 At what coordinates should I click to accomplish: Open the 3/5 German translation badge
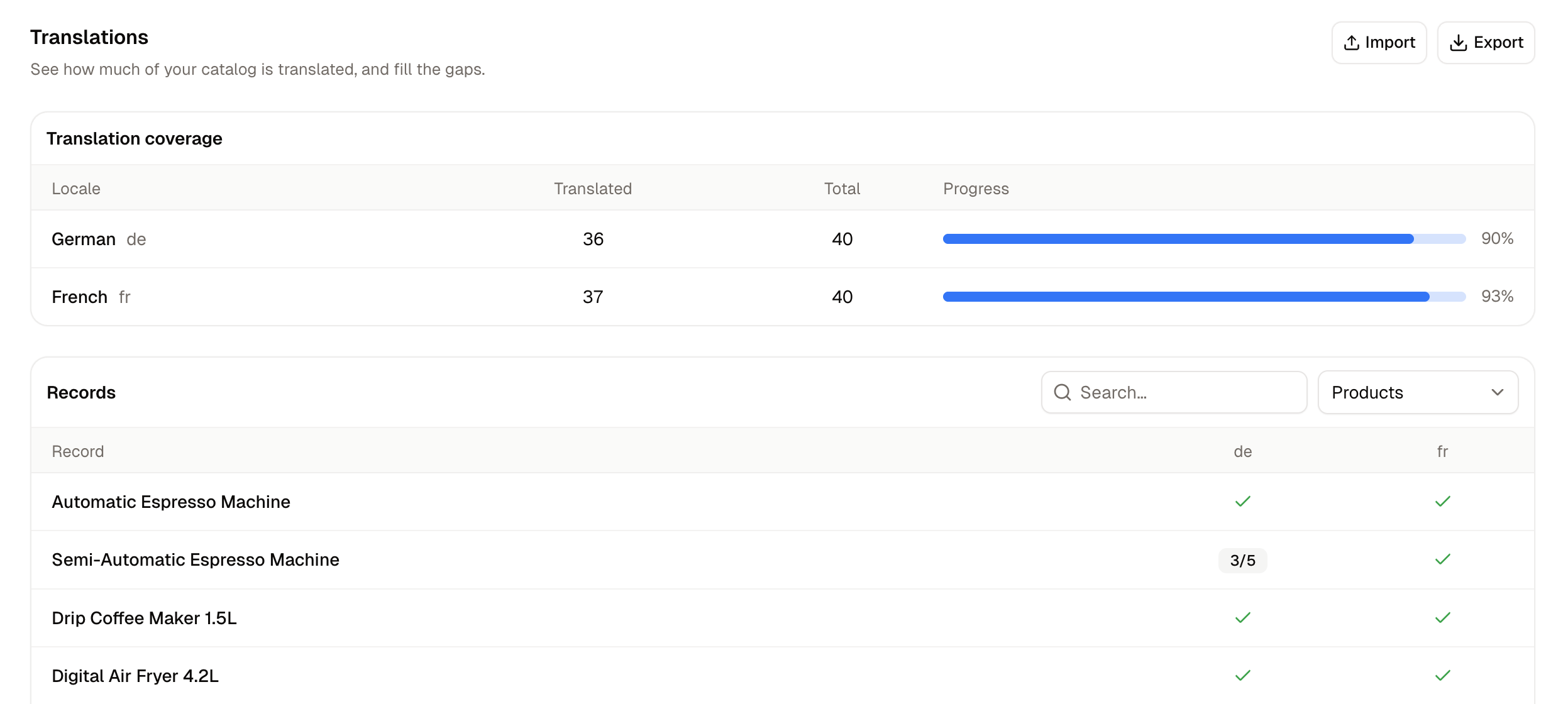point(1243,560)
